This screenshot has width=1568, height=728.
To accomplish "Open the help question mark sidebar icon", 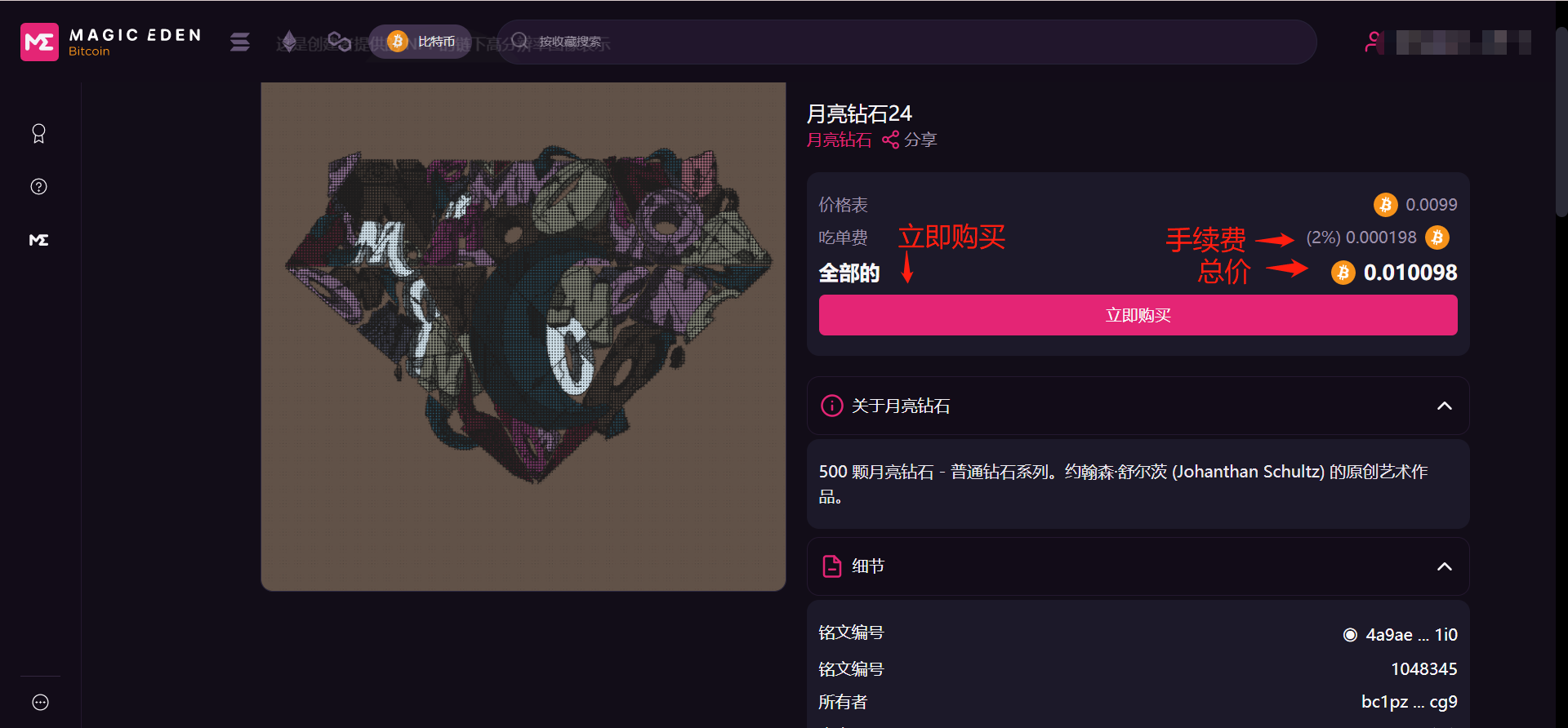I will click(38, 187).
